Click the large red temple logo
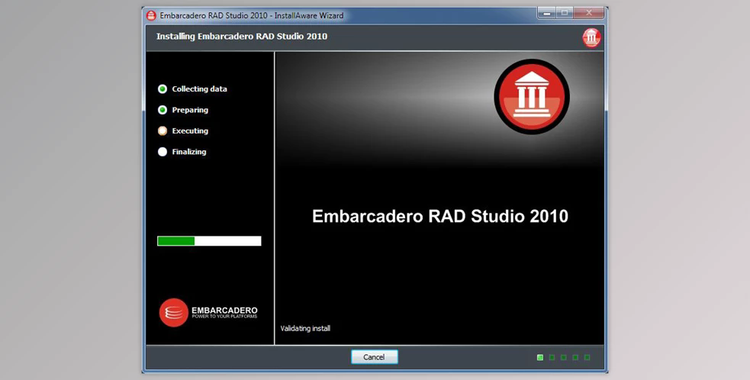This screenshot has height=380, width=750. (531, 96)
